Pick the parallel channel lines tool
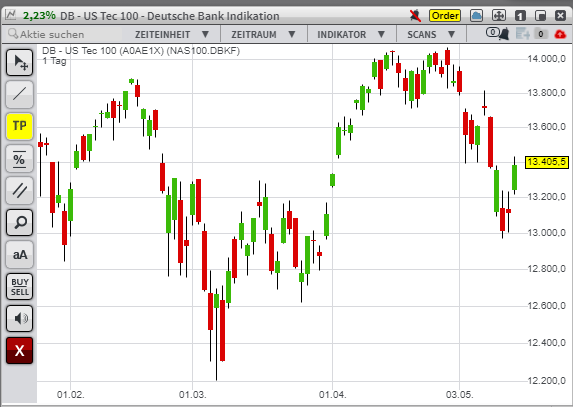This screenshot has height=407, width=573. 20,190
